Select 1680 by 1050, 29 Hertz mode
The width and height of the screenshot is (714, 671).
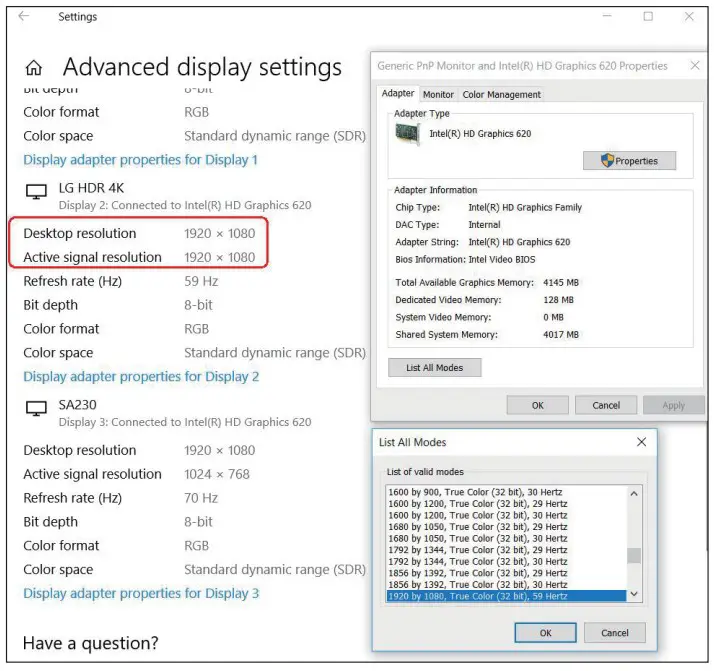506,527
